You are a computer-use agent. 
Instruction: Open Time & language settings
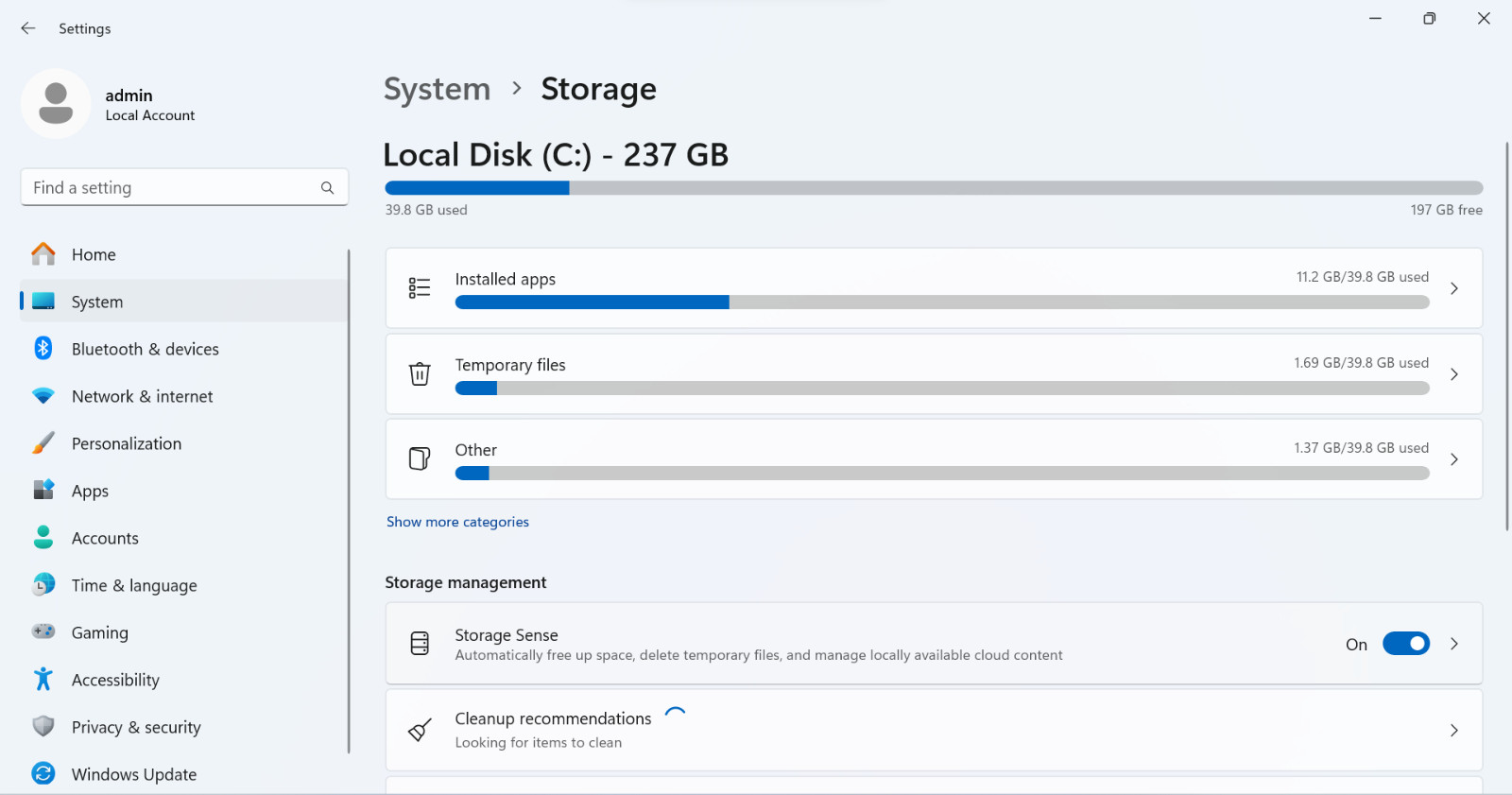tap(184, 585)
